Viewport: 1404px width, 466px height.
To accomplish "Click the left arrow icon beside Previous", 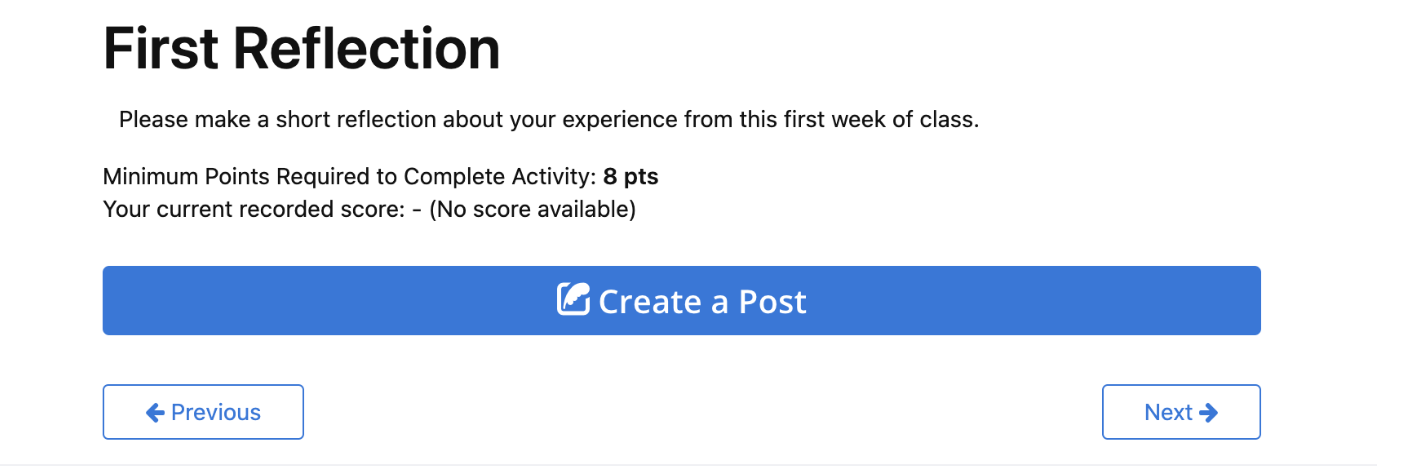I will click(x=155, y=412).
